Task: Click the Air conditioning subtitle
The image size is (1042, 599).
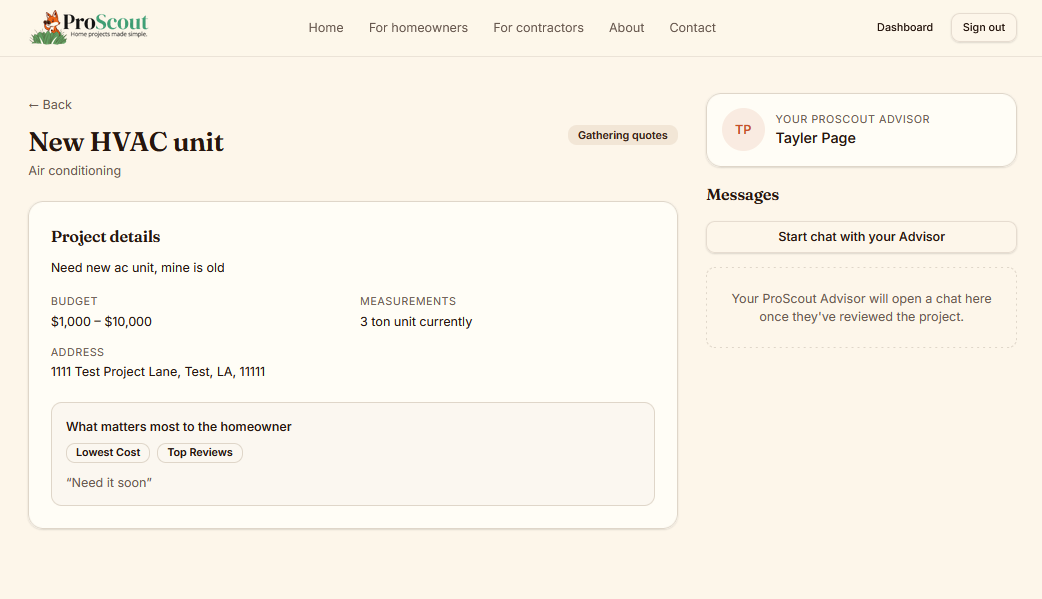Action: (x=74, y=171)
